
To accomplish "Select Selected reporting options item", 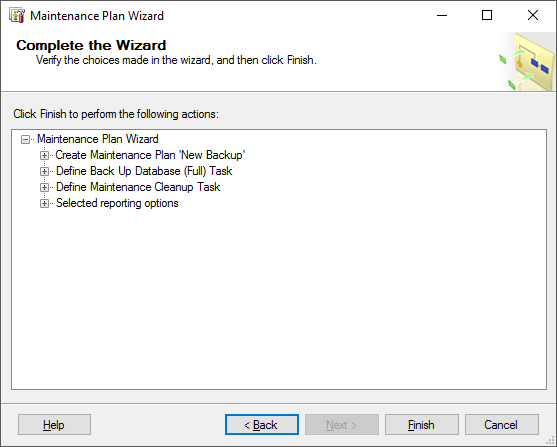I will (x=117, y=203).
